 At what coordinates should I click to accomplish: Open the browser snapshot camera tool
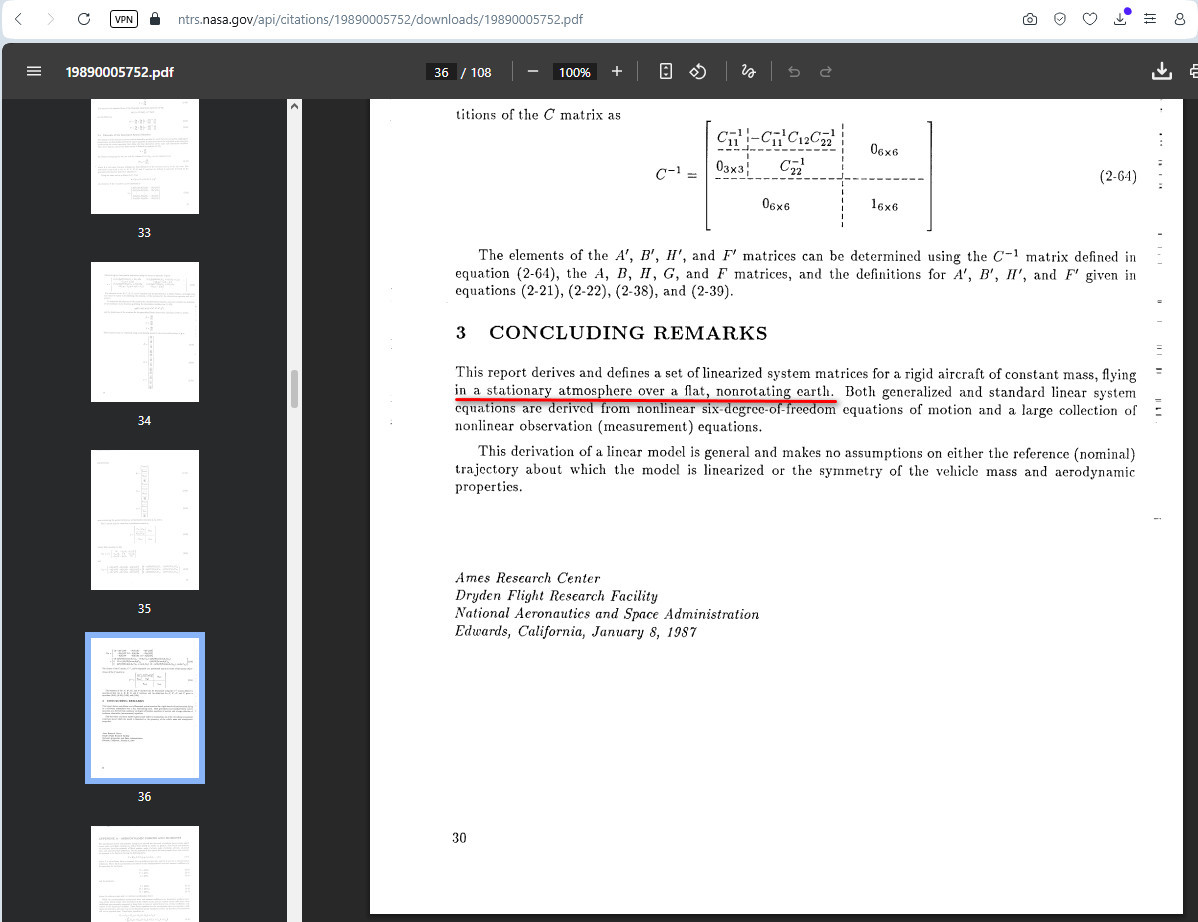pyautogui.click(x=1030, y=19)
